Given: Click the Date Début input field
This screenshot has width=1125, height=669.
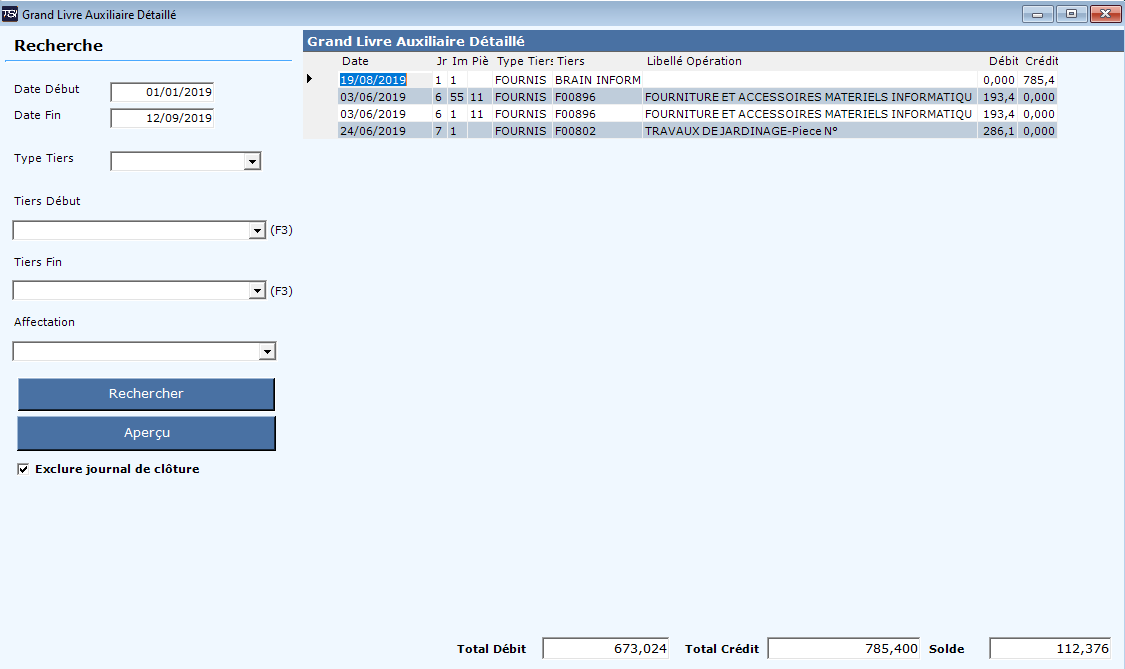Looking at the screenshot, I should click(x=162, y=92).
